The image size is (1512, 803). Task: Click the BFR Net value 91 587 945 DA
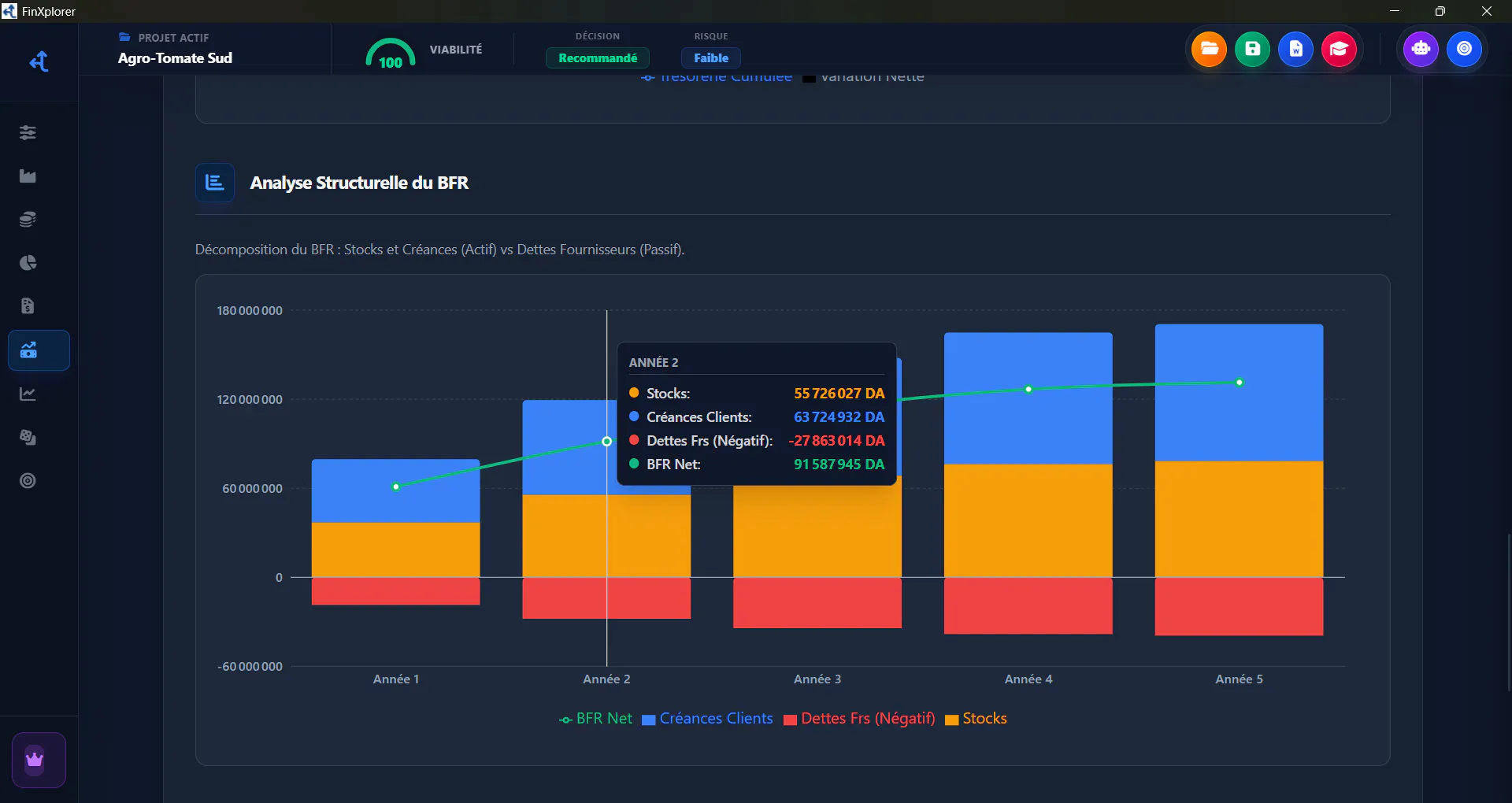[839, 464]
